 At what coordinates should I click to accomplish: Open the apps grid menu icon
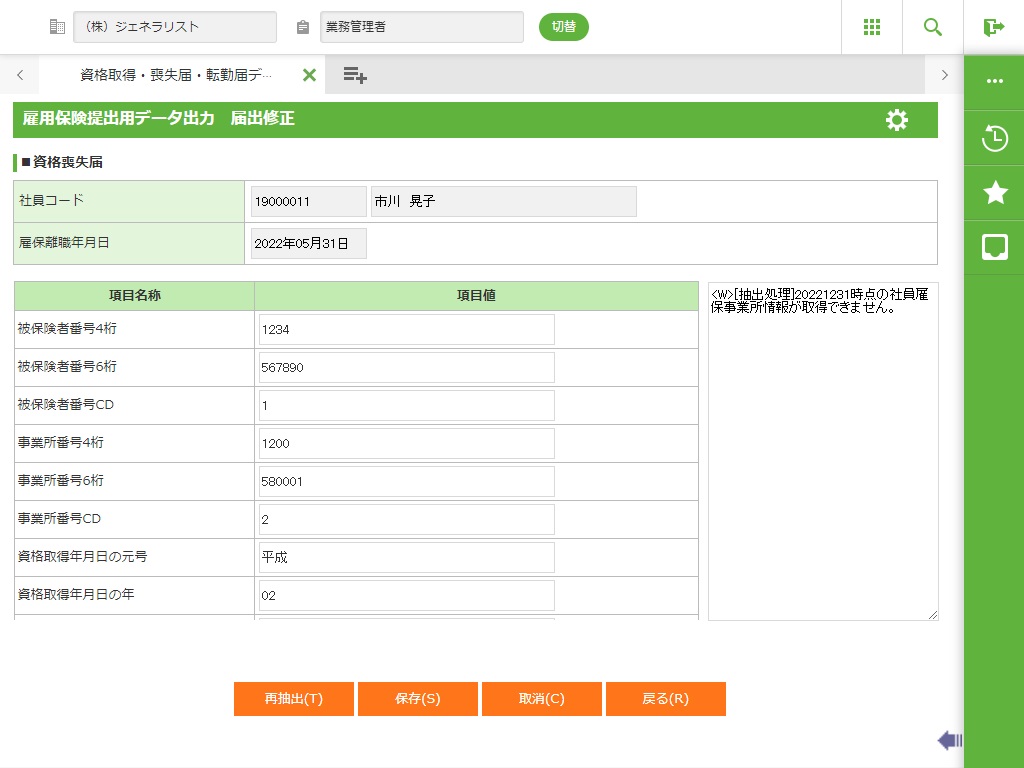click(871, 27)
